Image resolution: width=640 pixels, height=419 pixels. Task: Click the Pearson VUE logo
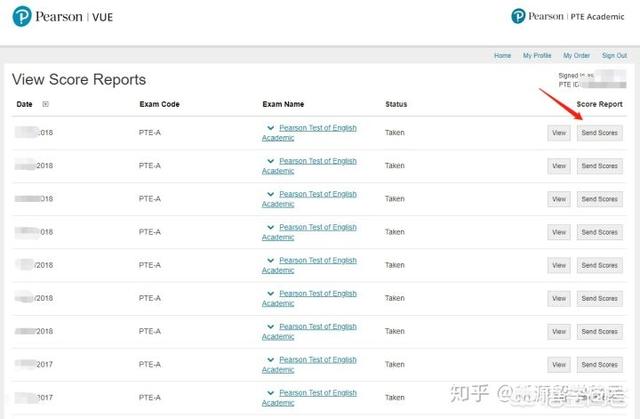click(x=62, y=17)
